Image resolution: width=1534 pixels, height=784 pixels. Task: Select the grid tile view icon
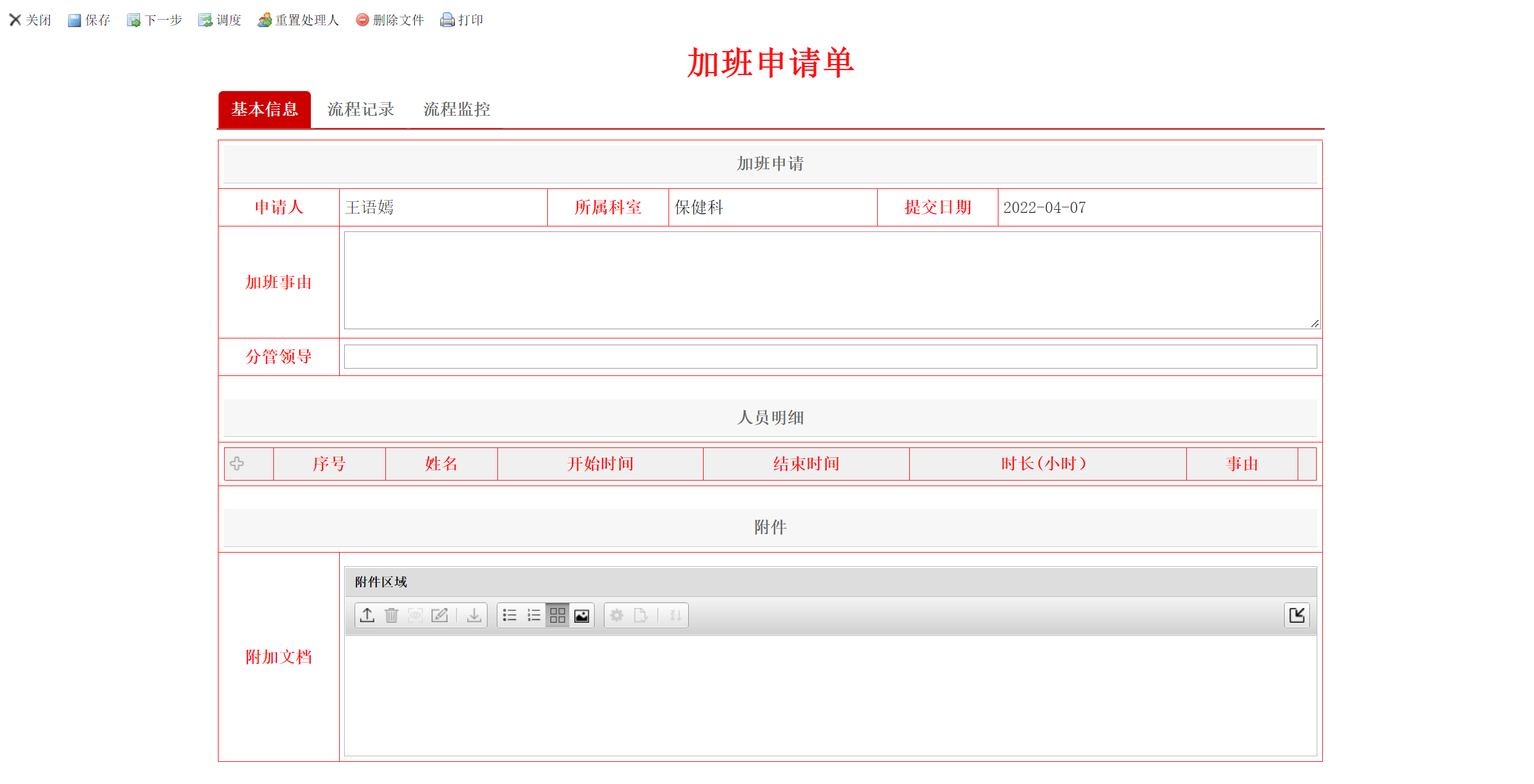click(558, 615)
